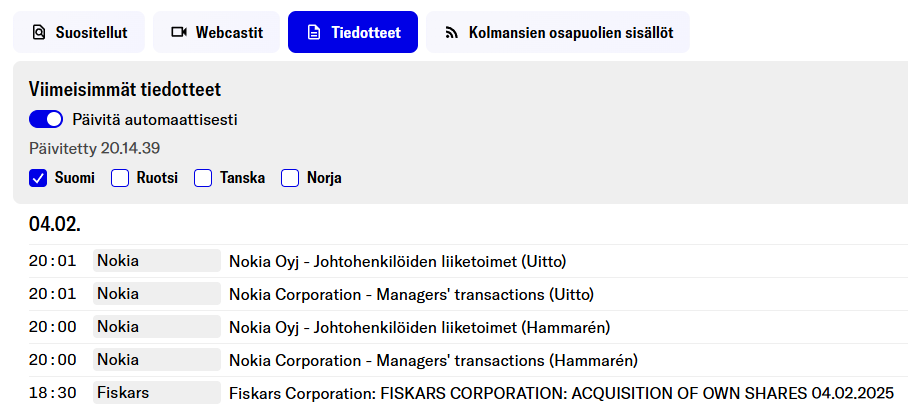Tick the Norja checkbox
This screenshot has height=409, width=908.
290,178
